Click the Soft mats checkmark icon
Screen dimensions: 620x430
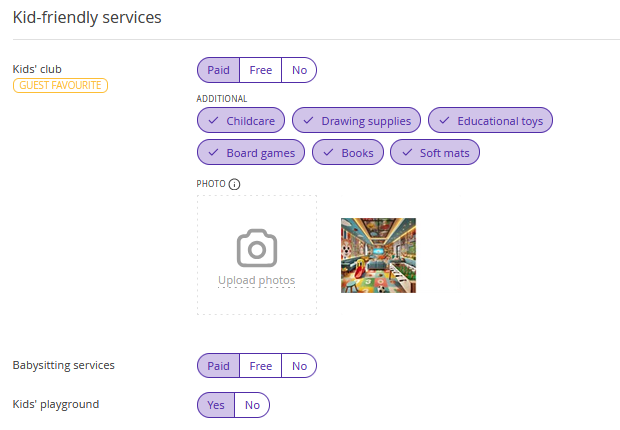(x=407, y=153)
